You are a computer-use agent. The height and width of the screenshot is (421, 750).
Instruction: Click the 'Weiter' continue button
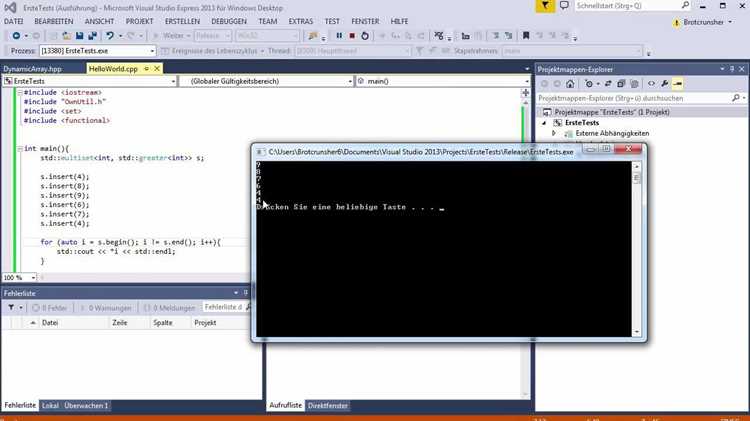click(x=170, y=36)
